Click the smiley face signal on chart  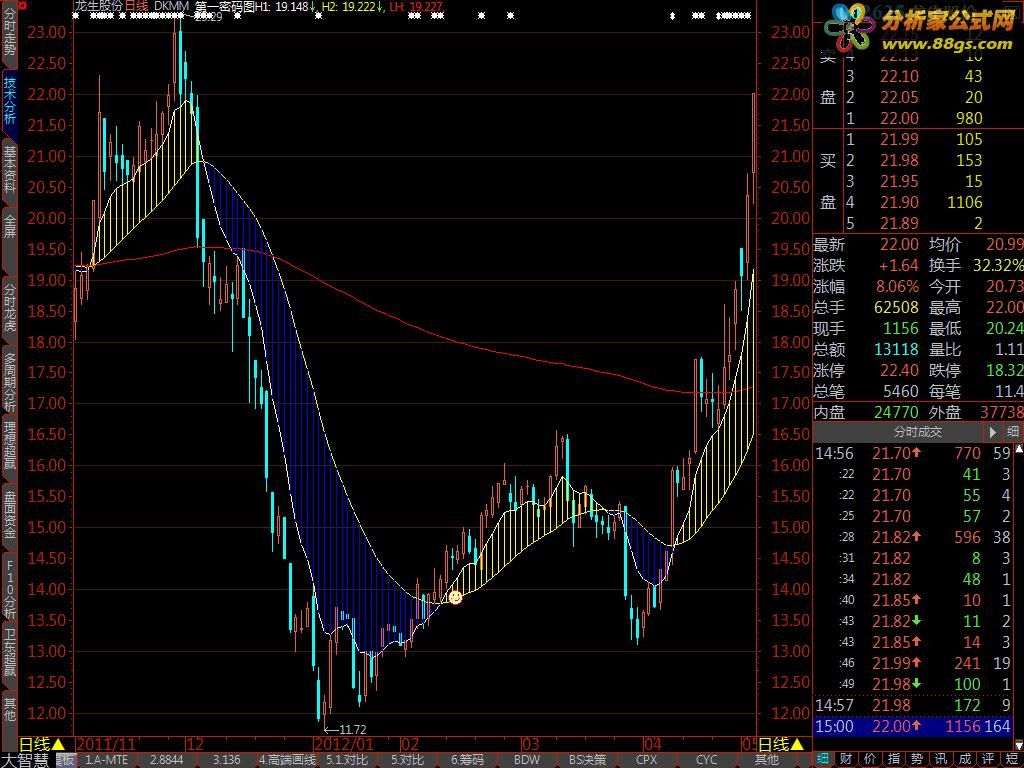455,597
